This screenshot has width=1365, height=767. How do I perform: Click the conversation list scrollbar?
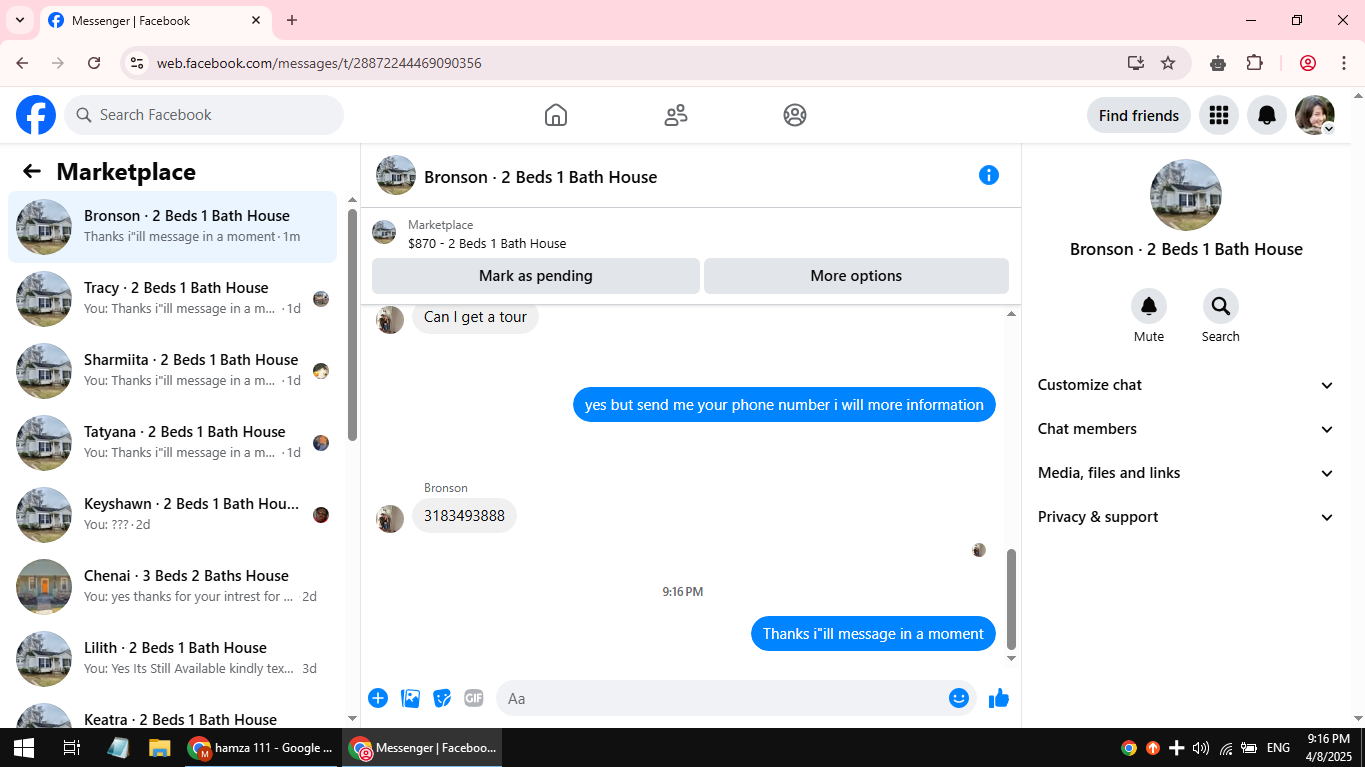click(x=352, y=325)
